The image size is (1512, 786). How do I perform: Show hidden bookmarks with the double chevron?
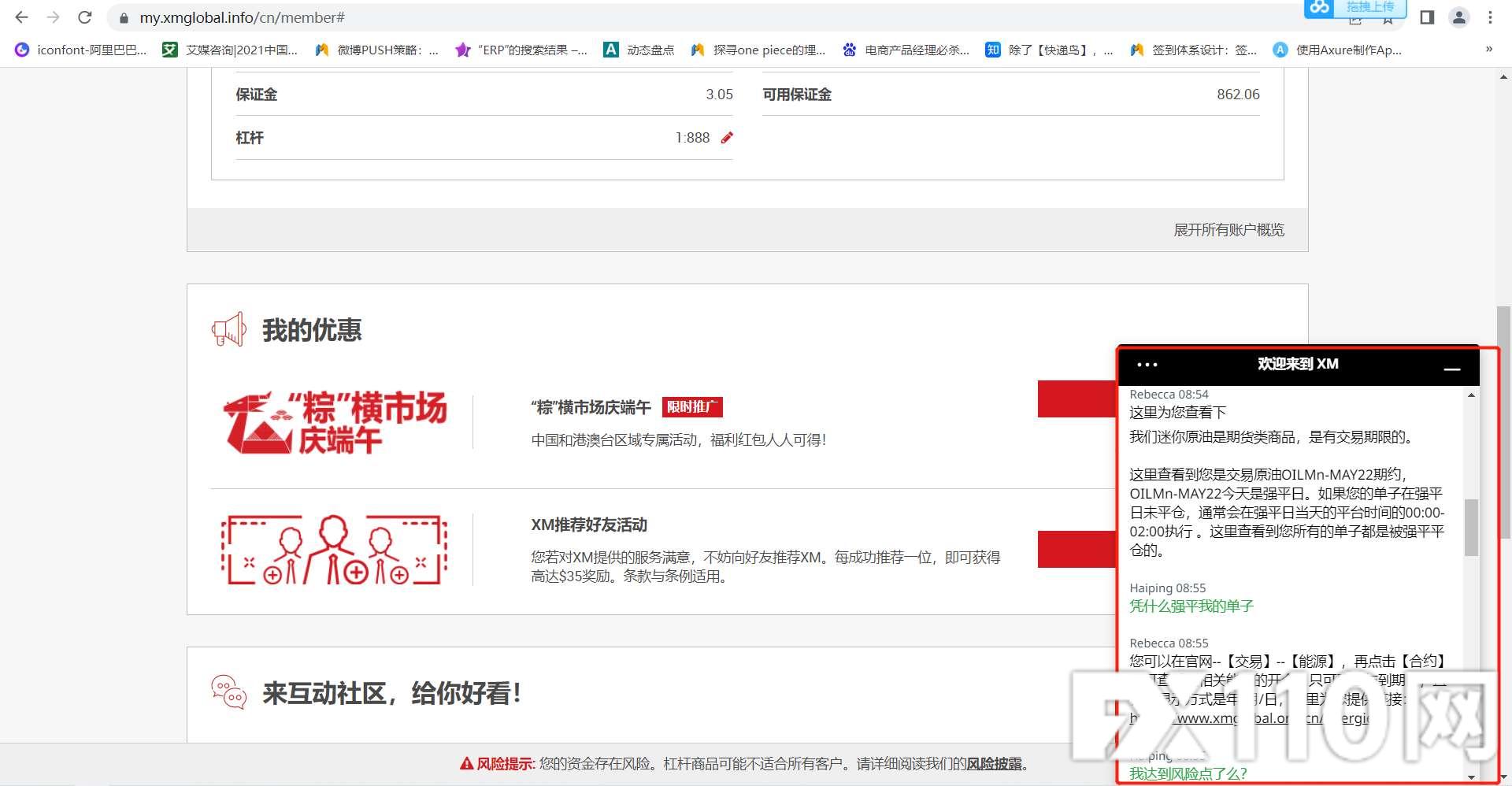pos(1488,50)
